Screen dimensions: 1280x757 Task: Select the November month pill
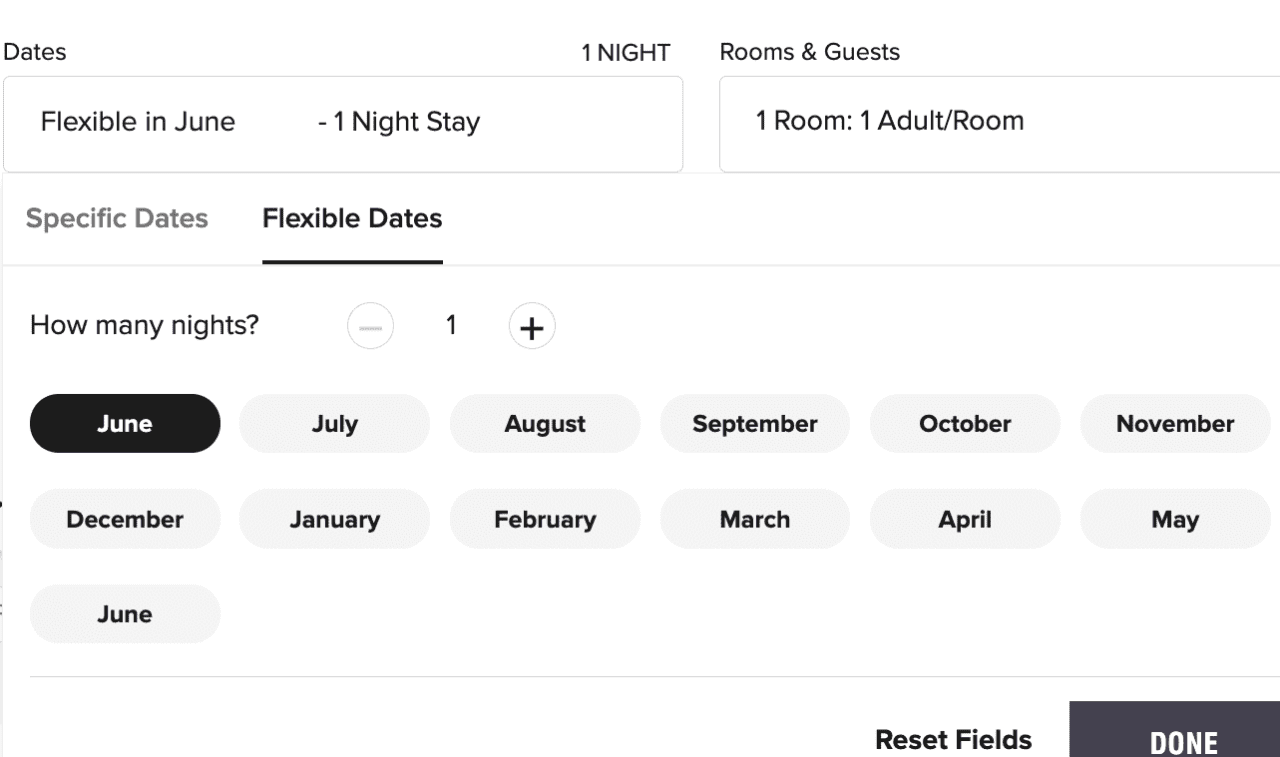tap(1175, 423)
